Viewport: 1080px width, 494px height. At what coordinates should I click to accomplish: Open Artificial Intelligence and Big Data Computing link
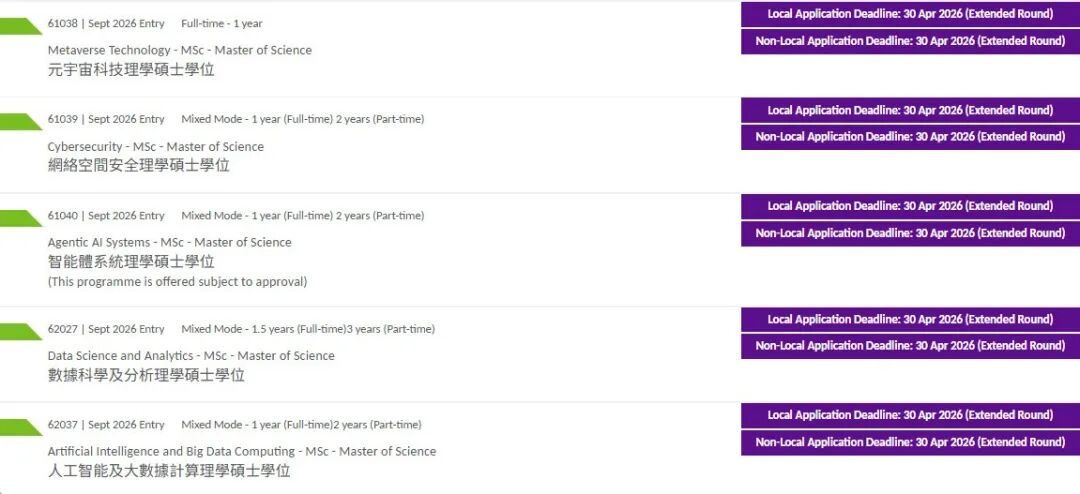(242, 452)
